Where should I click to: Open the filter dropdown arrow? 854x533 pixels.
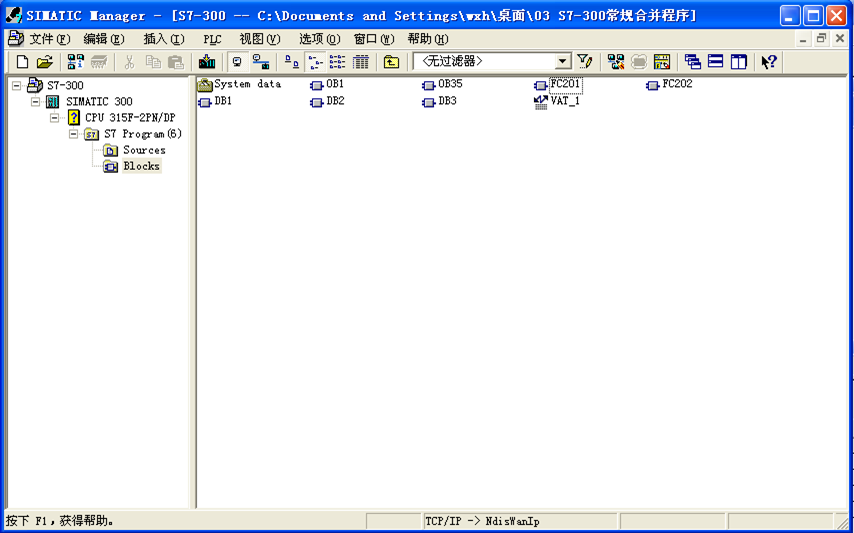coord(563,62)
